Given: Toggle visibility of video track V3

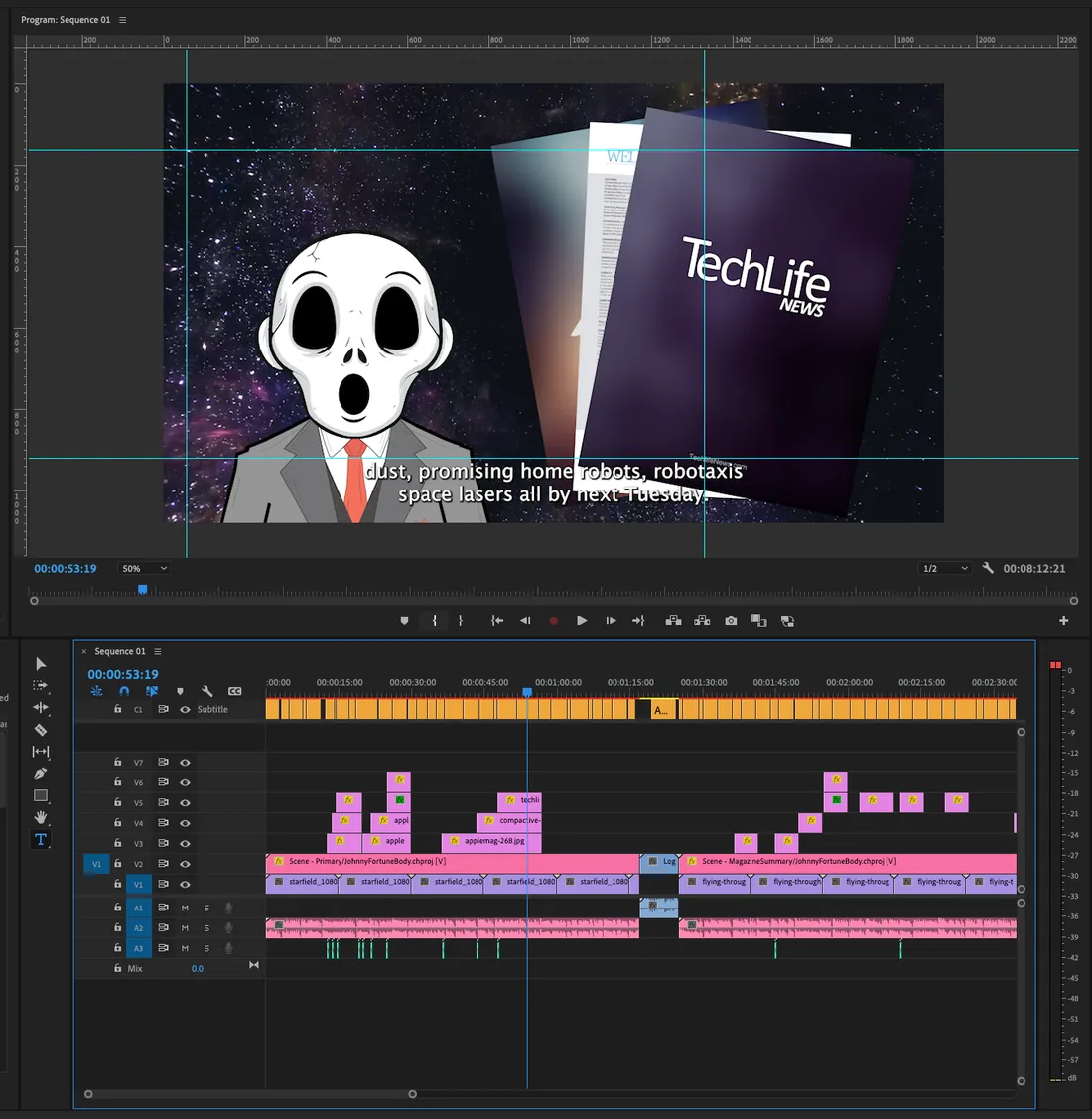Looking at the screenshot, I should 185,843.
